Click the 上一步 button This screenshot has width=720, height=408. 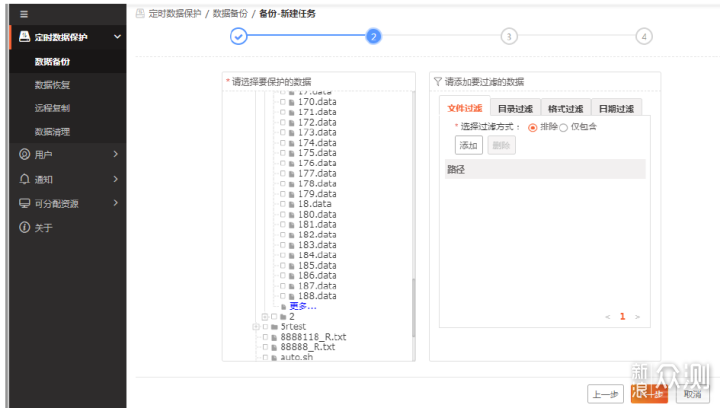(605, 394)
